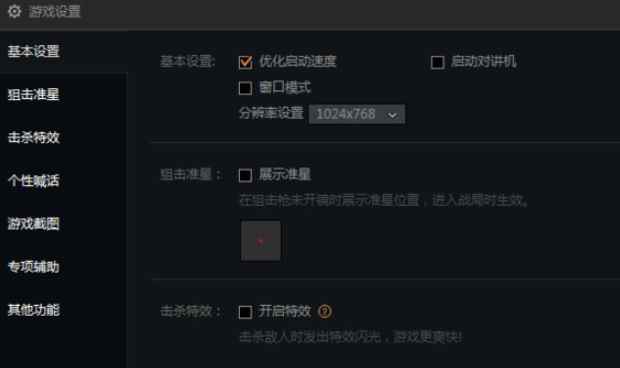Enable the 窗口模式 checkbox

245,88
